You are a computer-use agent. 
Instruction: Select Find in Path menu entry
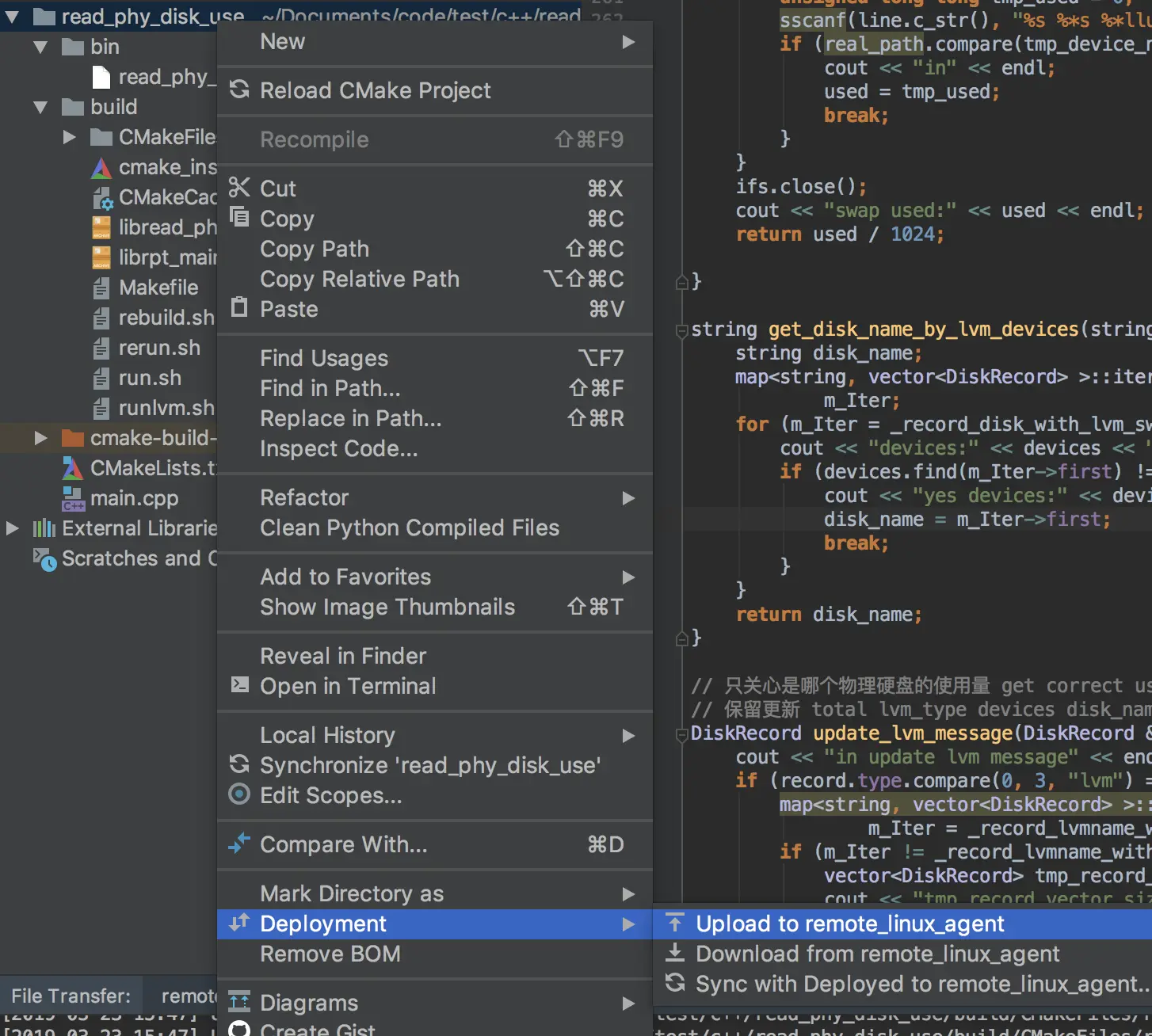pyautogui.click(x=330, y=388)
